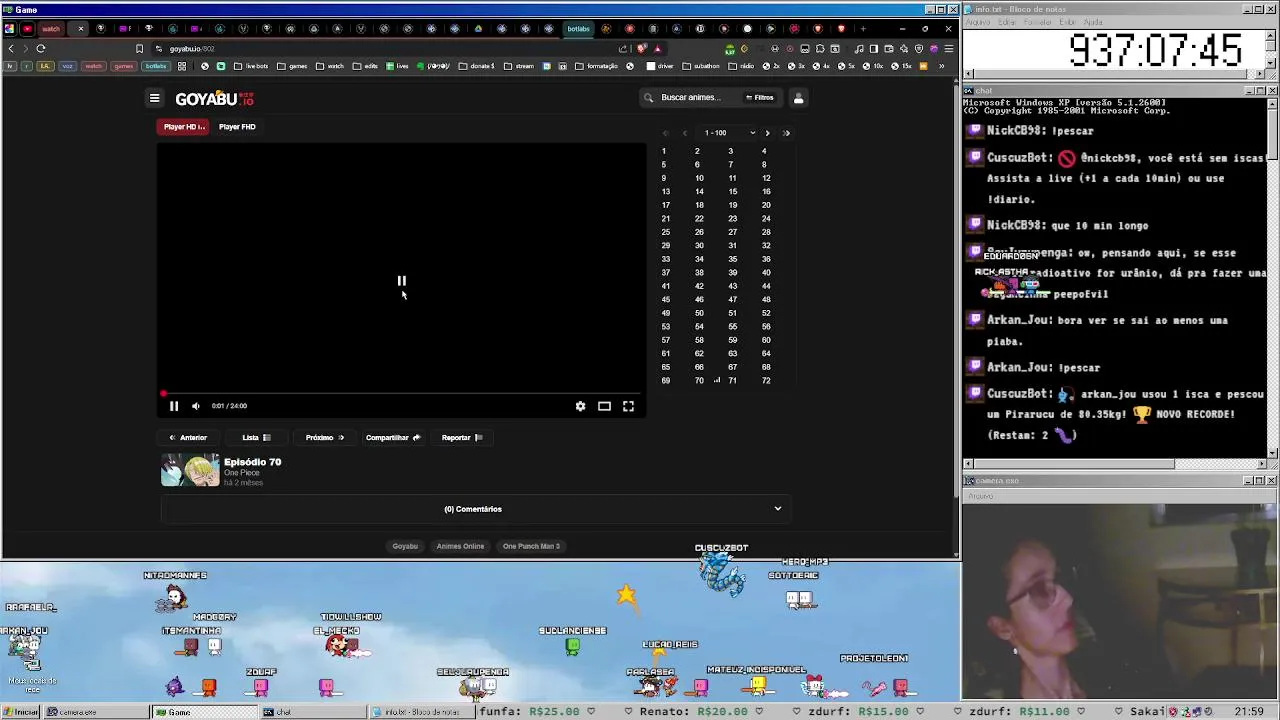This screenshot has height=720, width=1280.
Task: Open the user account icon
Action: pyautogui.click(x=798, y=98)
